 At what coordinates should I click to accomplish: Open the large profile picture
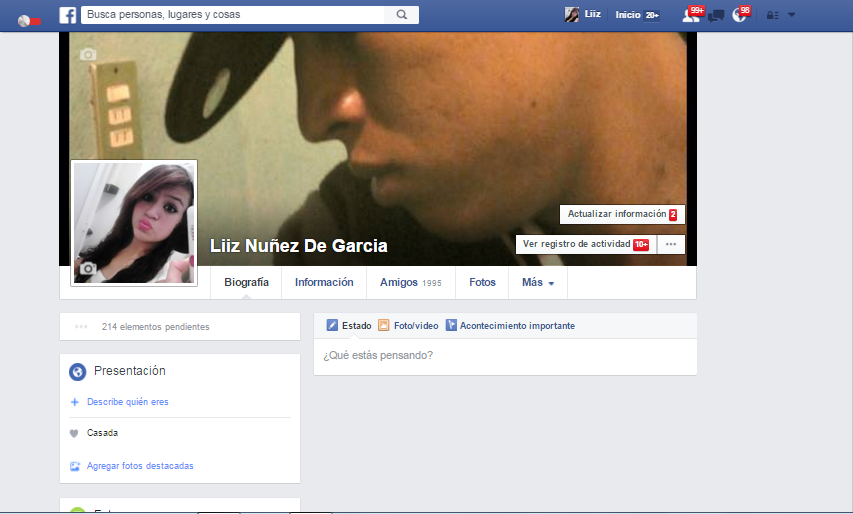[134, 223]
